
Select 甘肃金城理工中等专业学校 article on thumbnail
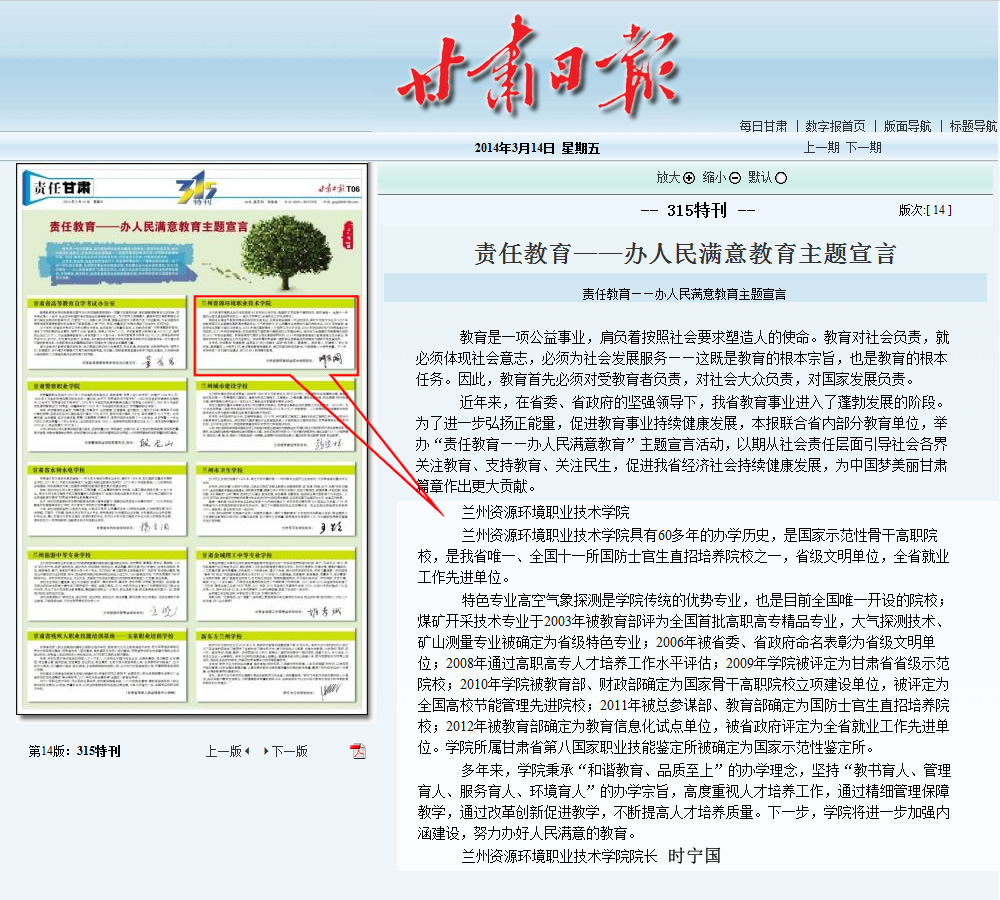(x=276, y=586)
